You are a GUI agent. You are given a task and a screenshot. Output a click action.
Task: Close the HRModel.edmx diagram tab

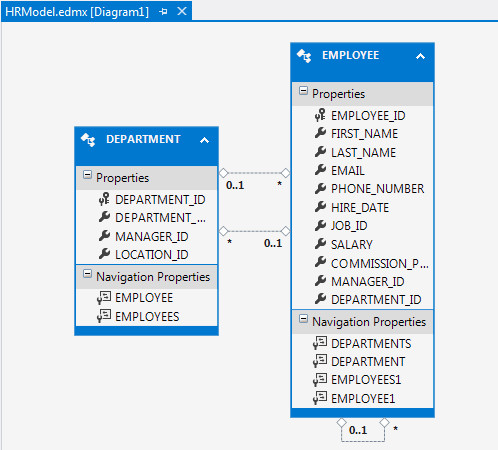(182, 12)
